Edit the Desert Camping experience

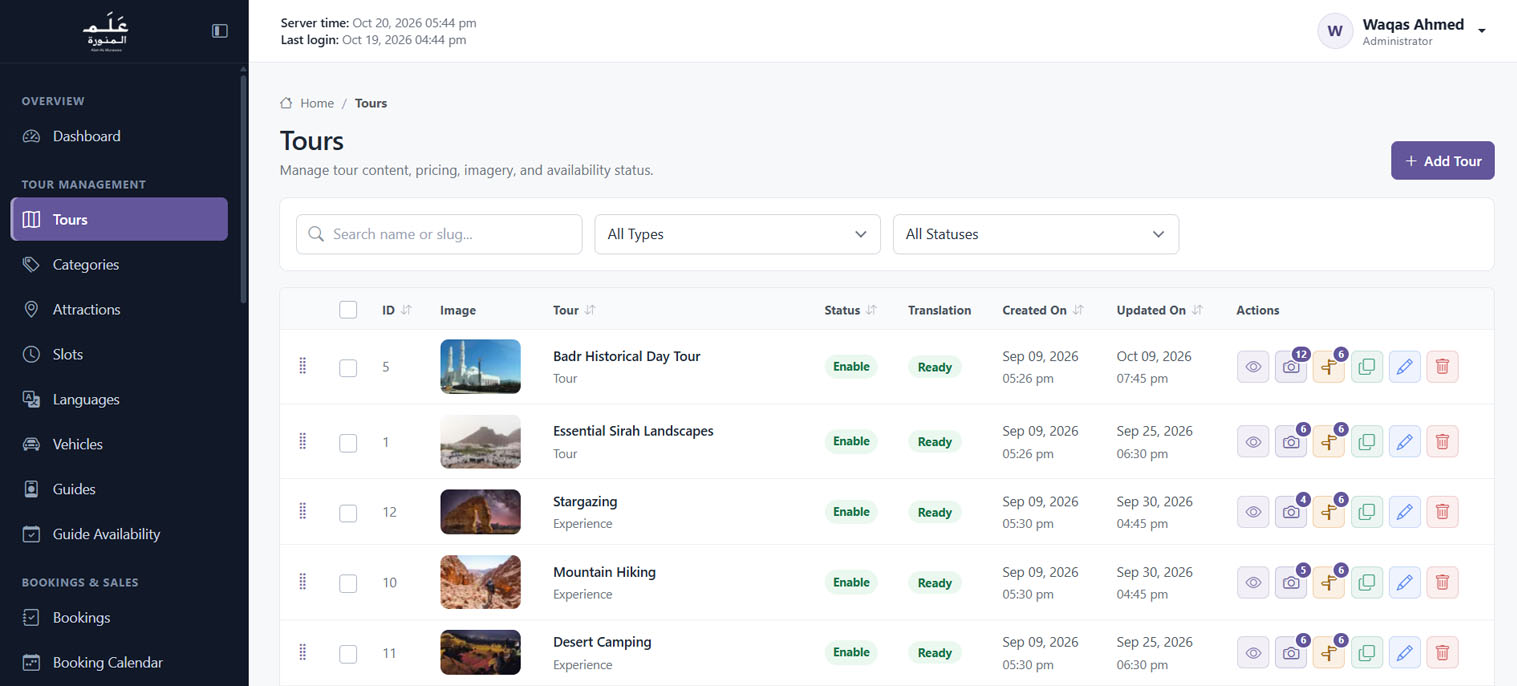(x=1405, y=653)
